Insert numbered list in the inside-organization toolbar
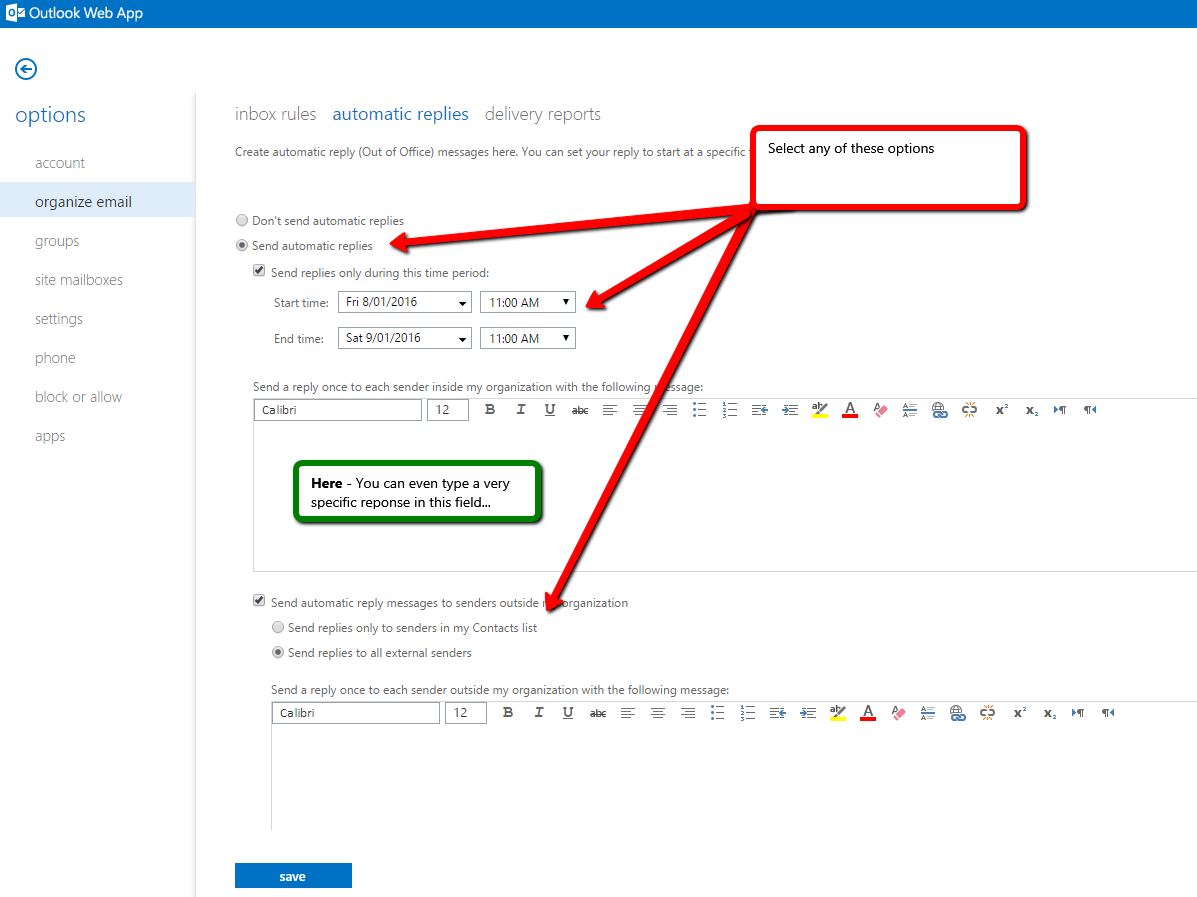Image resolution: width=1197 pixels, height=897 pixels. 730,410
